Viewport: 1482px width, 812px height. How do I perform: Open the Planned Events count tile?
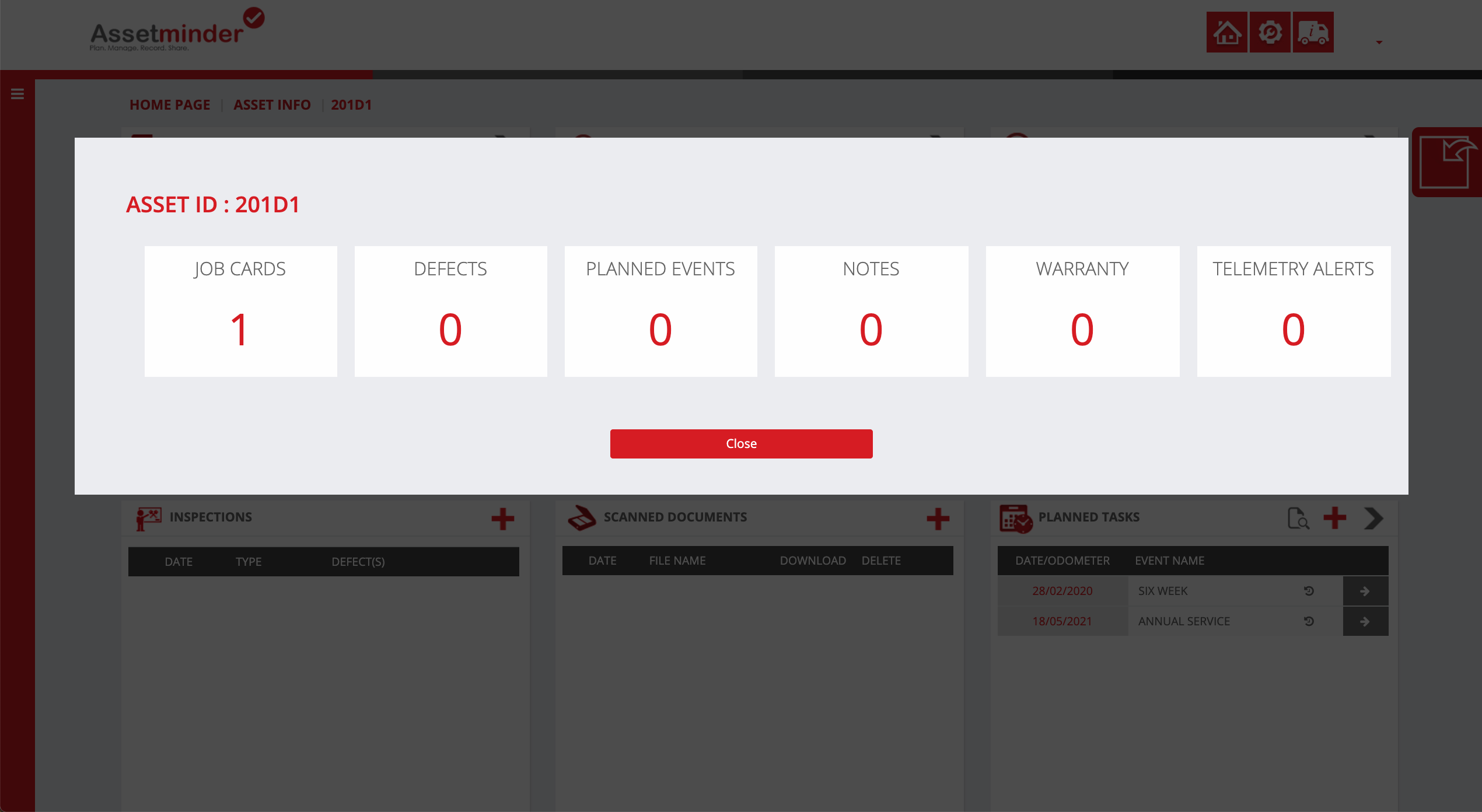click(x=660, y=311)
